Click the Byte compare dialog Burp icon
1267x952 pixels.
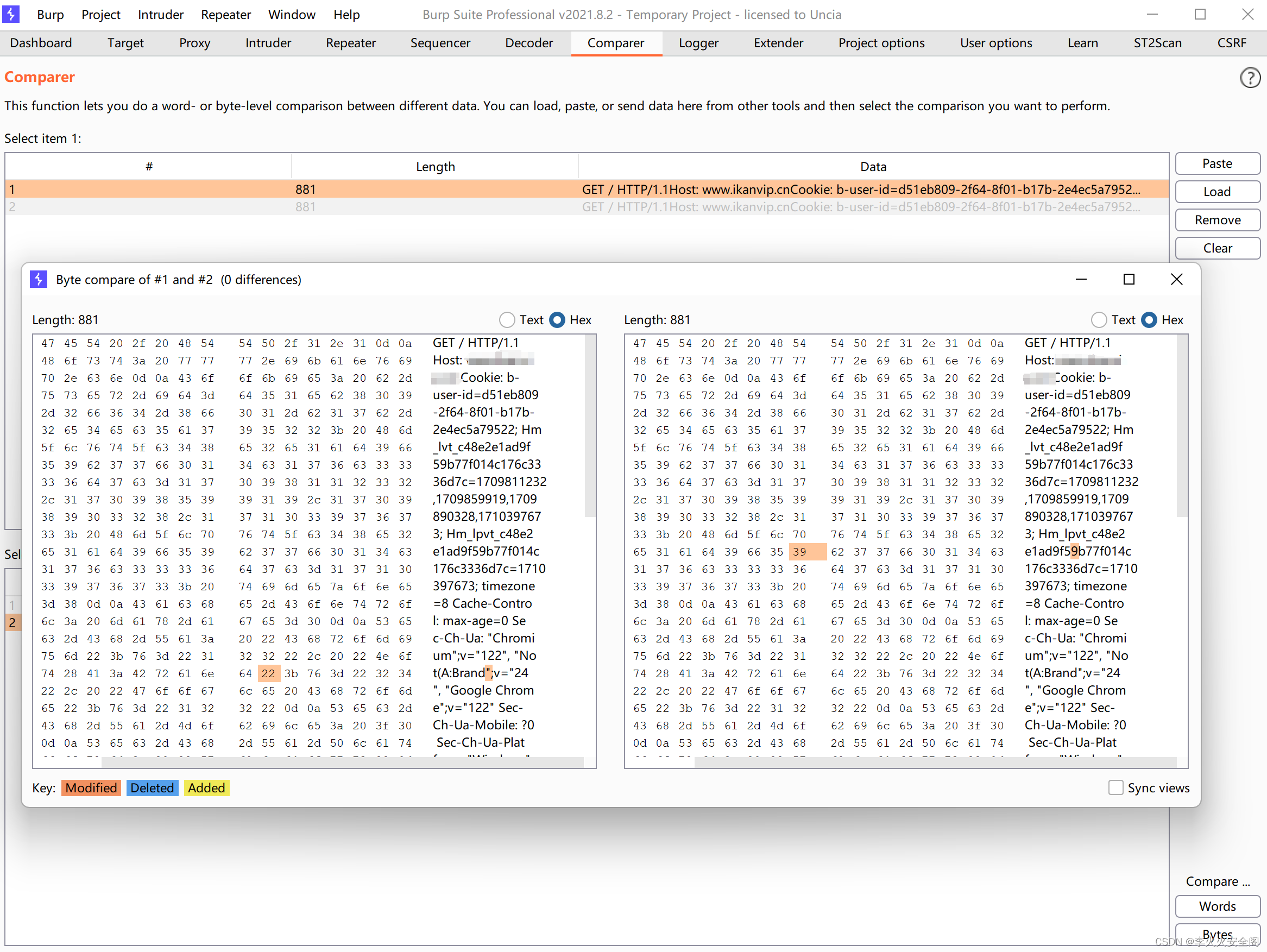coord(39,280)
